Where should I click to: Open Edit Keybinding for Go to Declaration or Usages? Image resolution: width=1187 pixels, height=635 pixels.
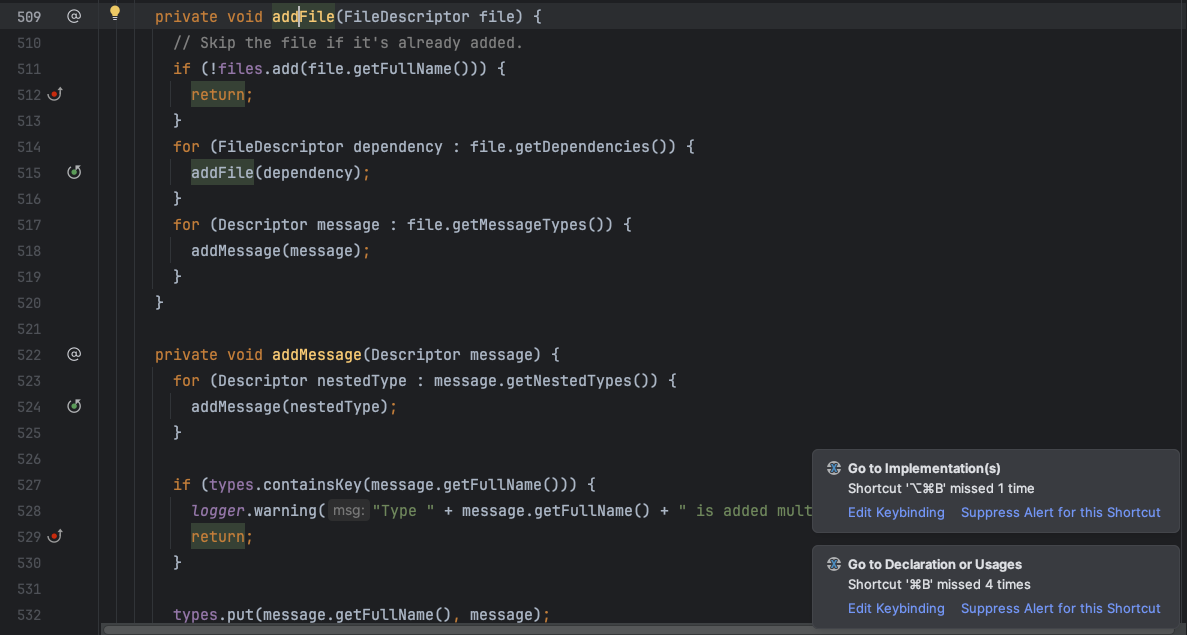pos(896,608)
